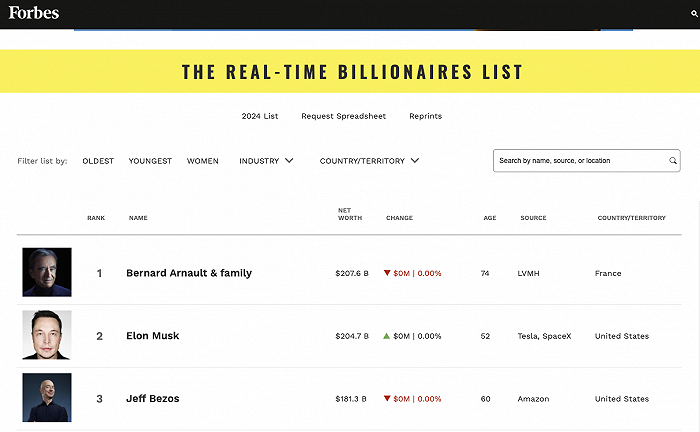Filter the list by Youngest

click(150, 160)
